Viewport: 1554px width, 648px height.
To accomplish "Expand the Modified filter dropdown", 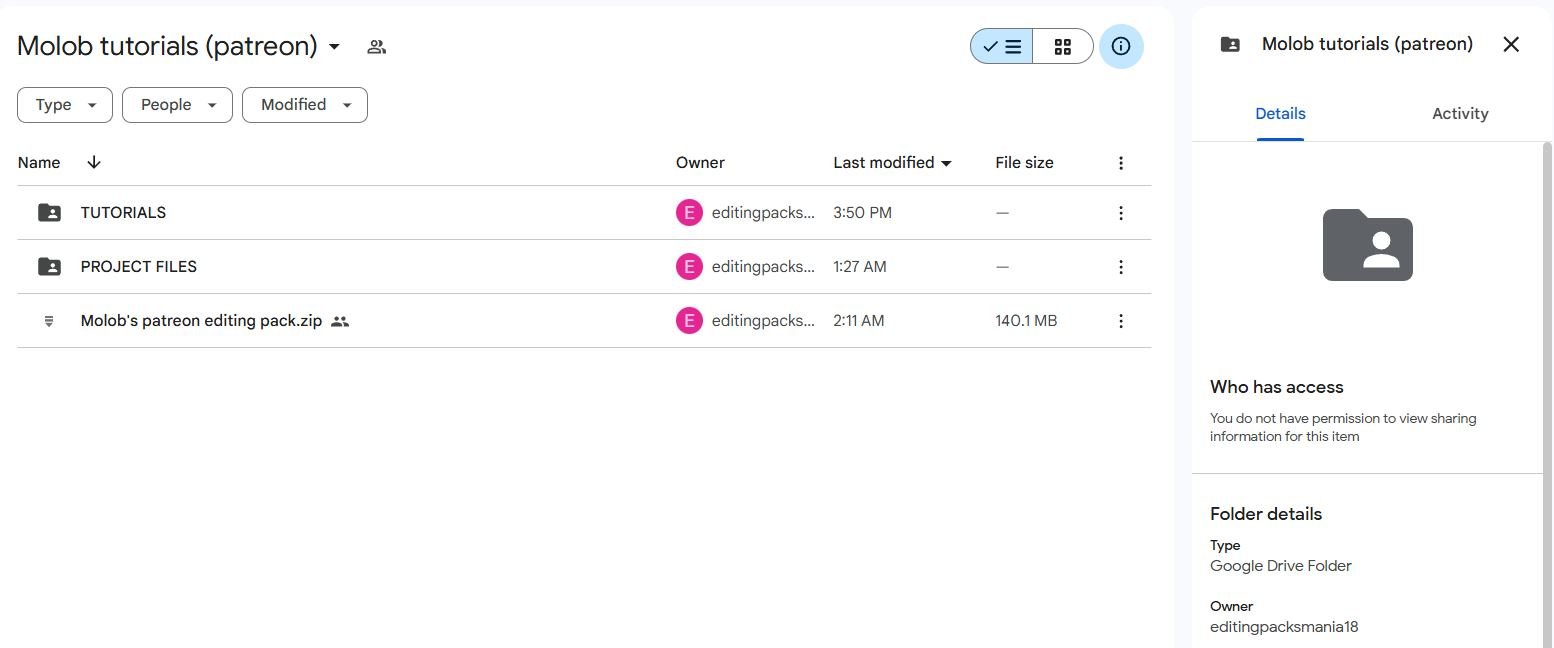I will click(305, 105).
